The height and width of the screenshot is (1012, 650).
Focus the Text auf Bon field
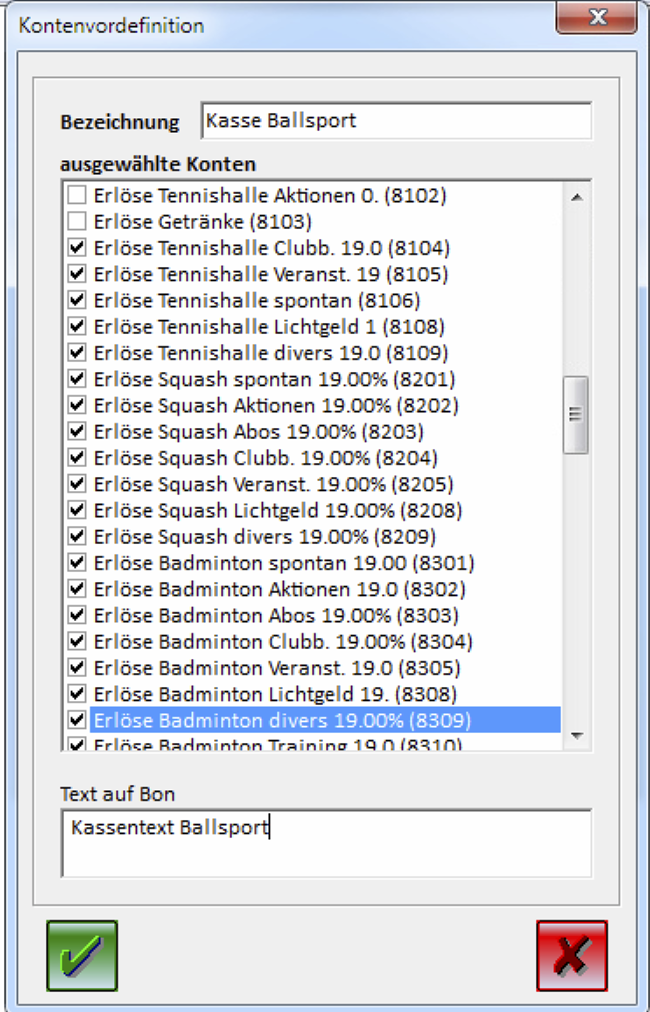click(x=326, y=842)
